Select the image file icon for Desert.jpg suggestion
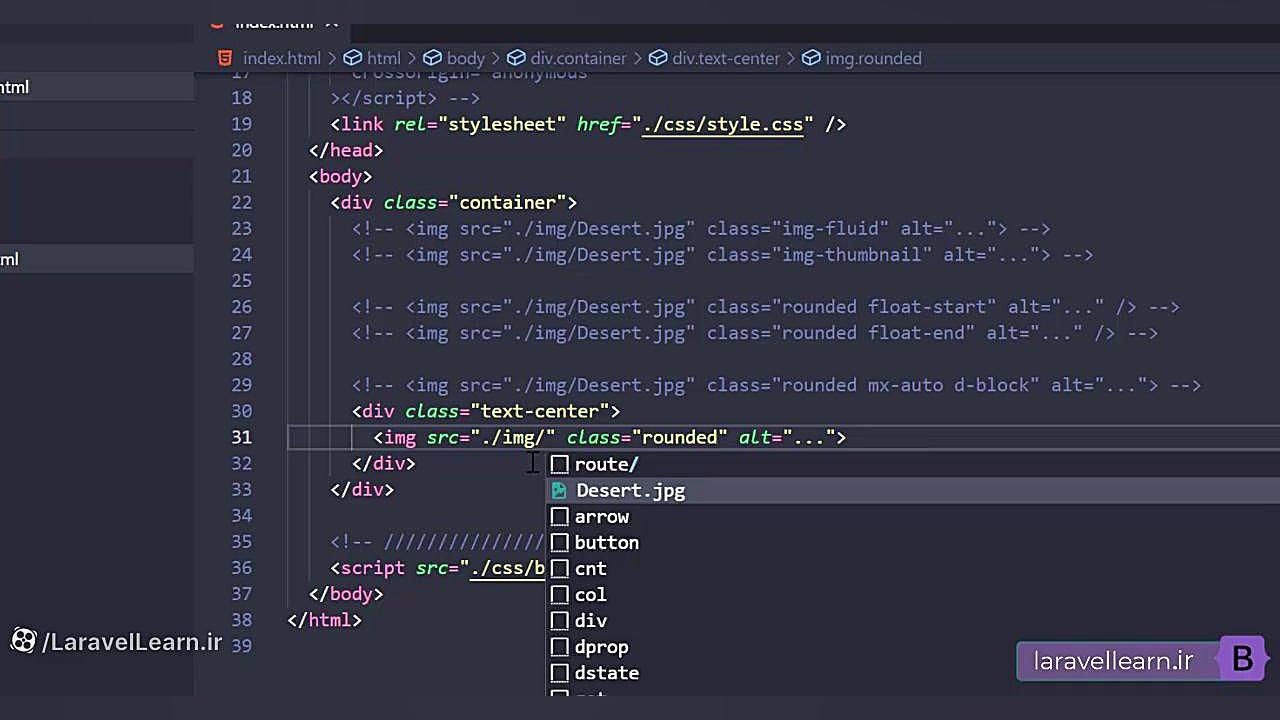 559,490
